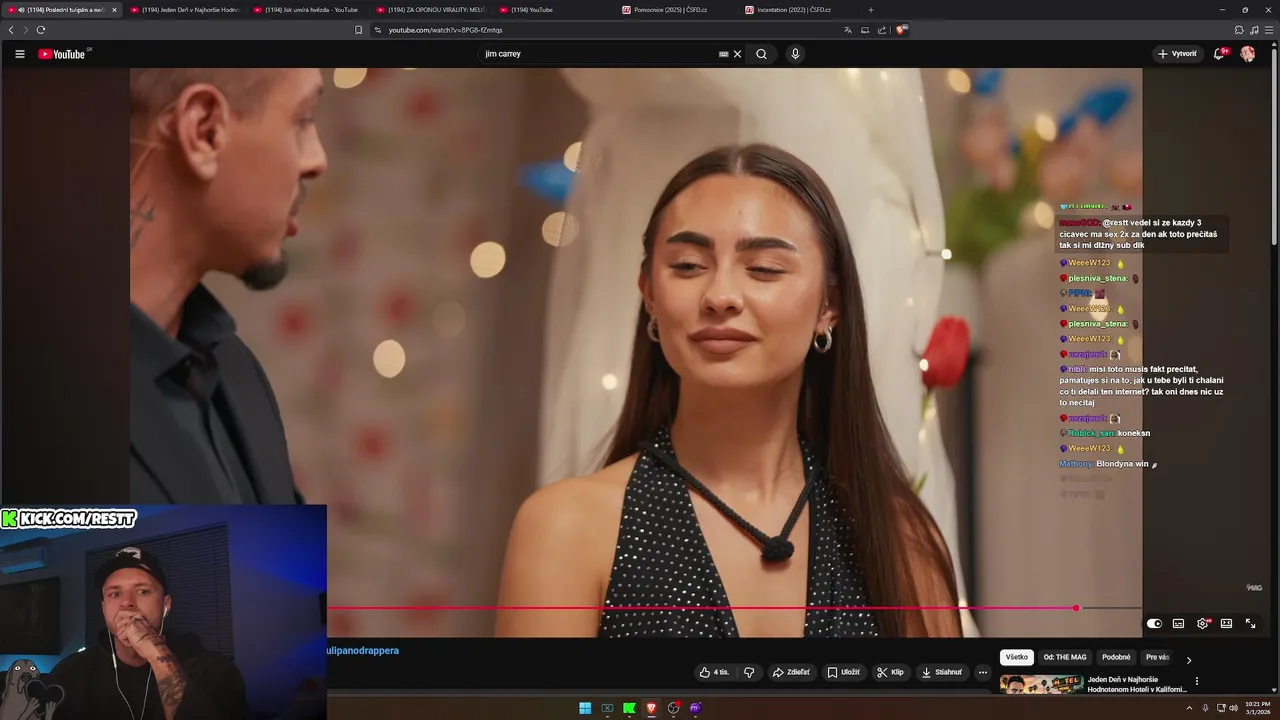Click the browser address bar URL
1280x720 pixels.
(x=445, y=30)
